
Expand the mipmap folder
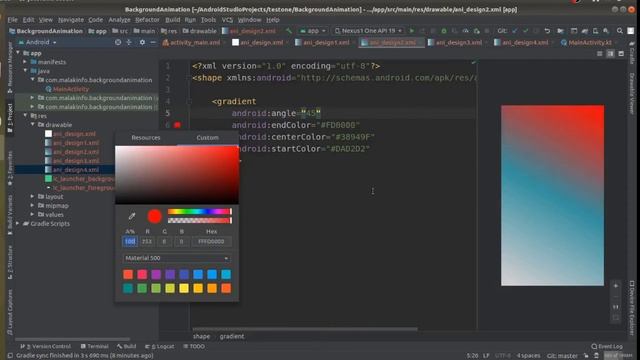[x=33, y=206]
